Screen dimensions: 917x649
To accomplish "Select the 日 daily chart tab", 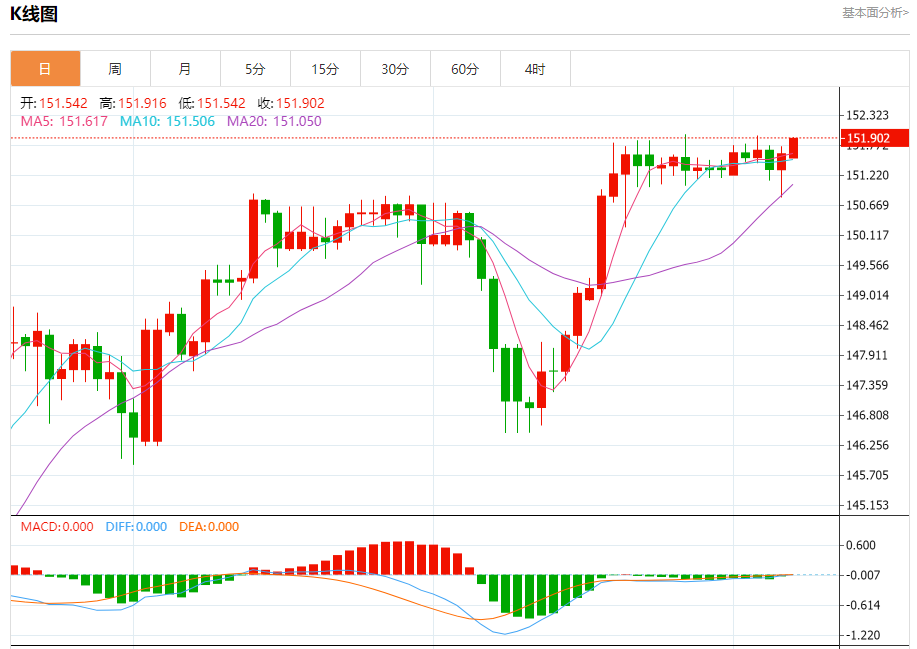I will pos(46,69).
